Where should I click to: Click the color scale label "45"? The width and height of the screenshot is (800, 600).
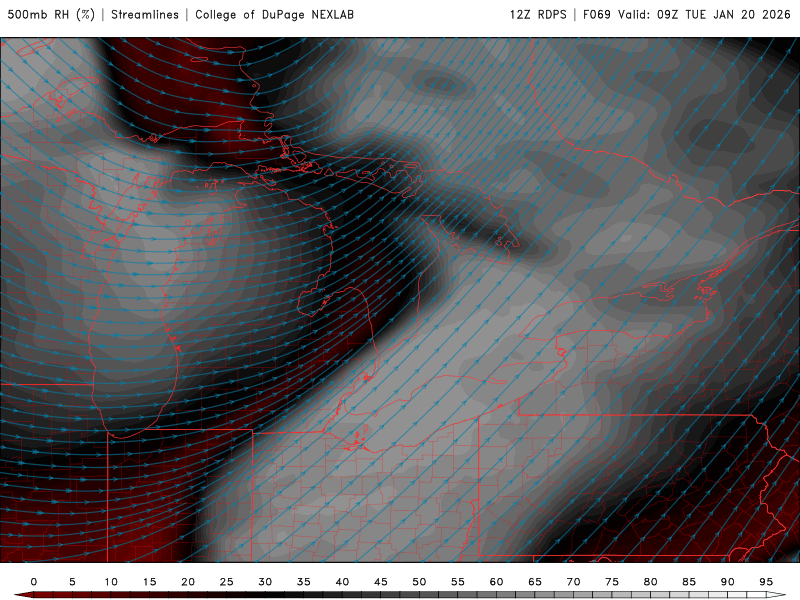[381, 582]
